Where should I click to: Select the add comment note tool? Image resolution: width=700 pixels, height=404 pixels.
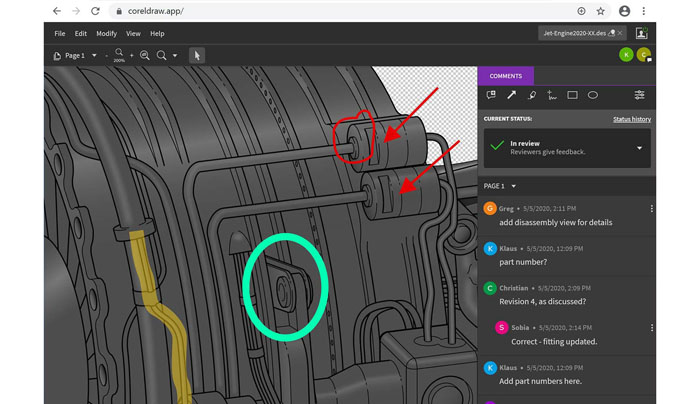(x=491, y=95)
